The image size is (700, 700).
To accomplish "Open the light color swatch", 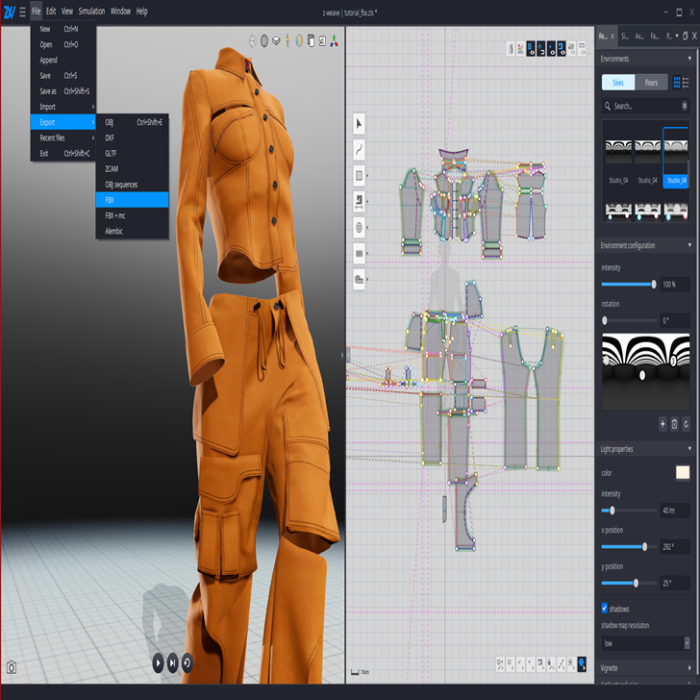I will [x=683, y=472].
